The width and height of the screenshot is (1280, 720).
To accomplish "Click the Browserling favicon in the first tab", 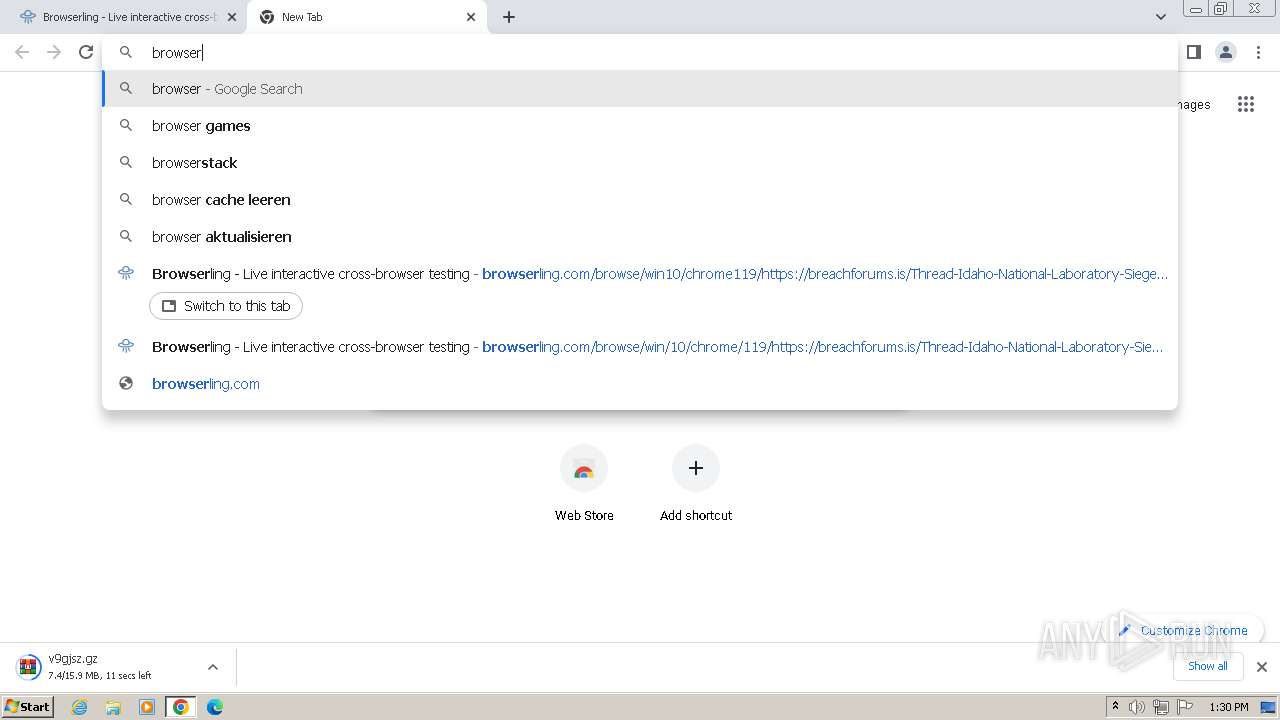I will (x=28, y=17).
